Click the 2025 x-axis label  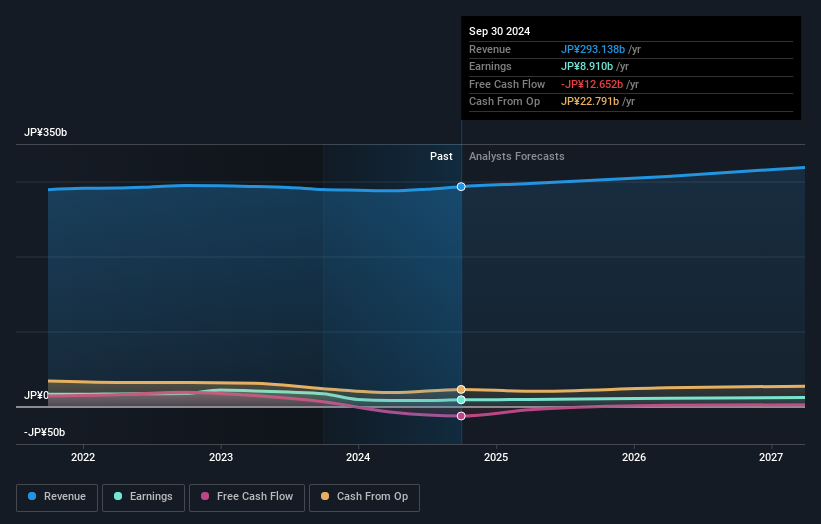(496, 458)
